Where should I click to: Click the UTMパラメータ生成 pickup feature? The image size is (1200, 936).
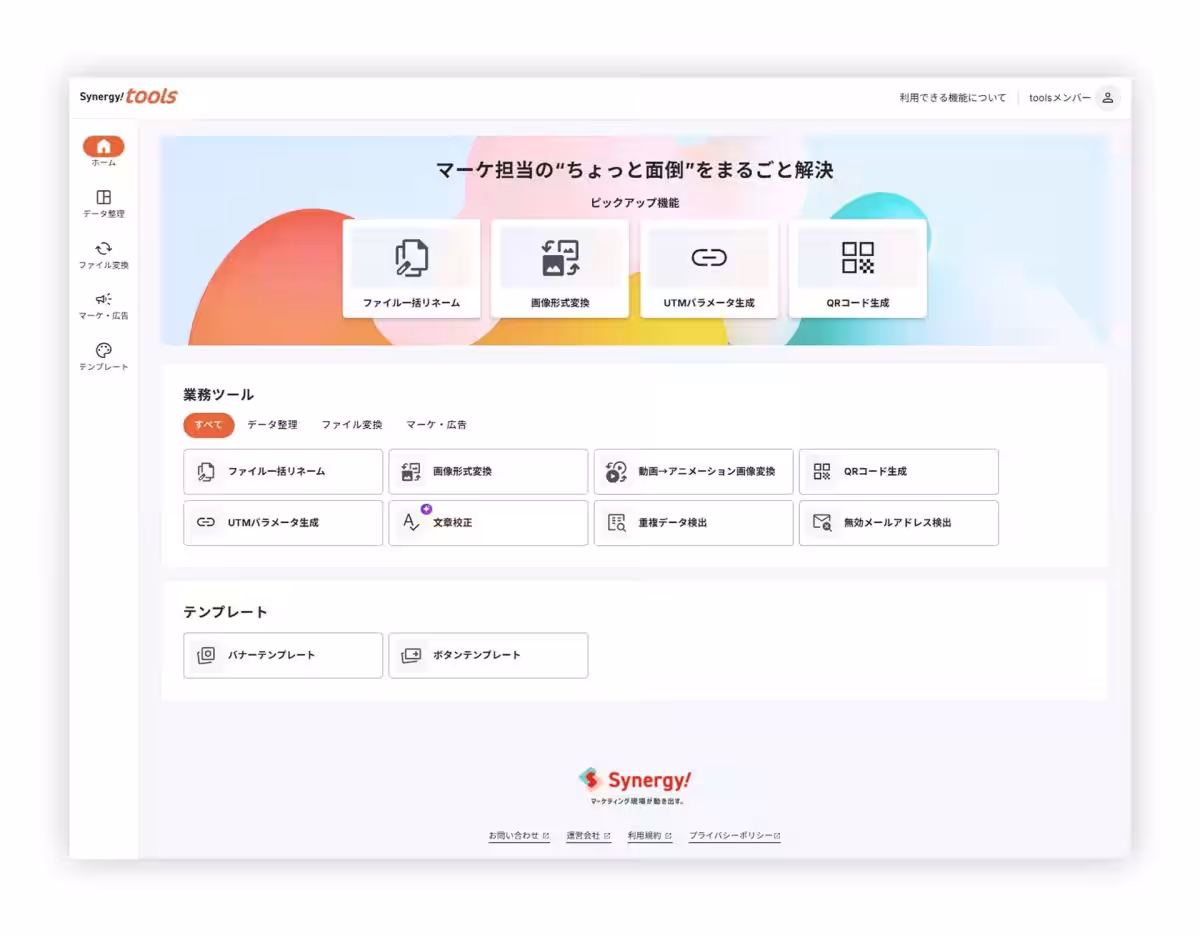(x=709, y=268)
